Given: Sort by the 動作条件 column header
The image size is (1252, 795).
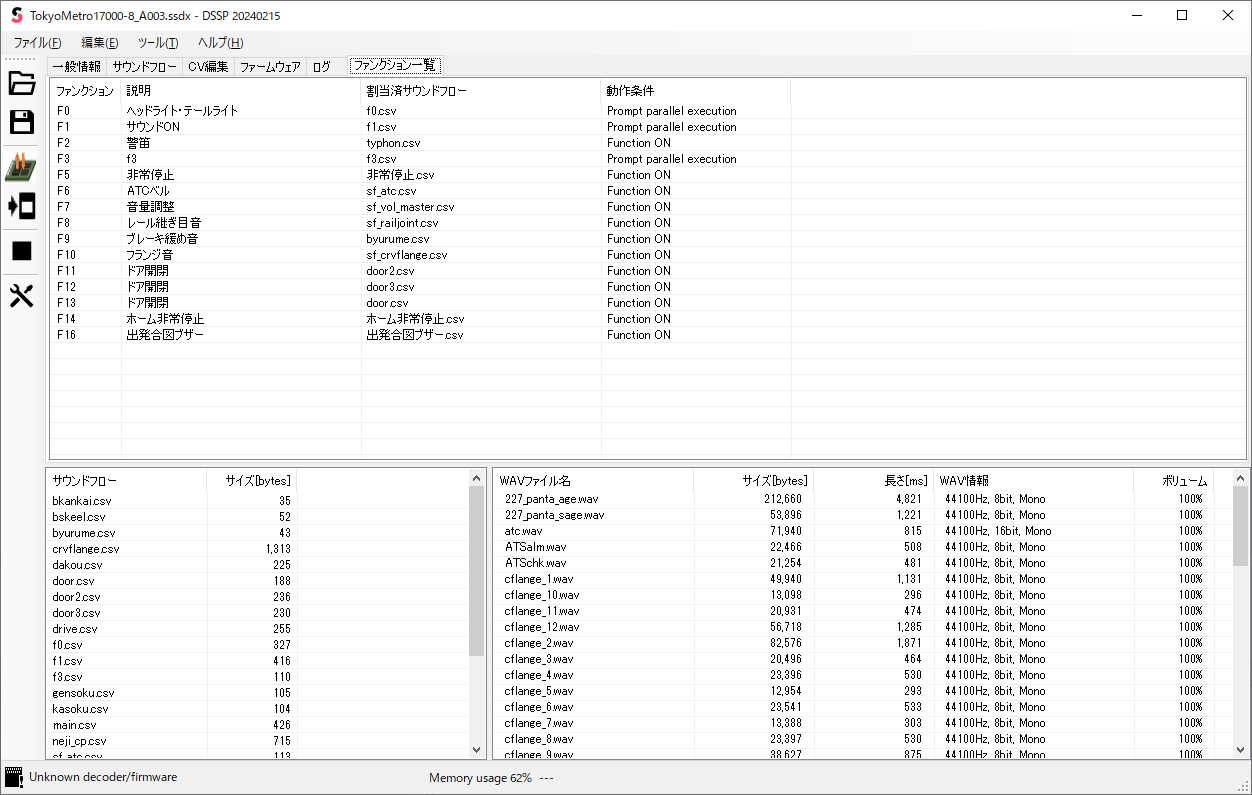Looking at the screenshot, I should (630, 91).
